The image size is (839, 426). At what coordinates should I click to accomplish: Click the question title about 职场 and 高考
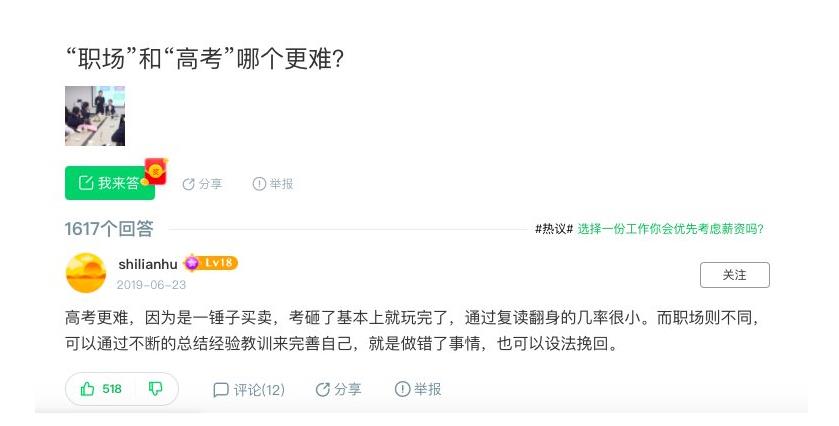point(205,58)
